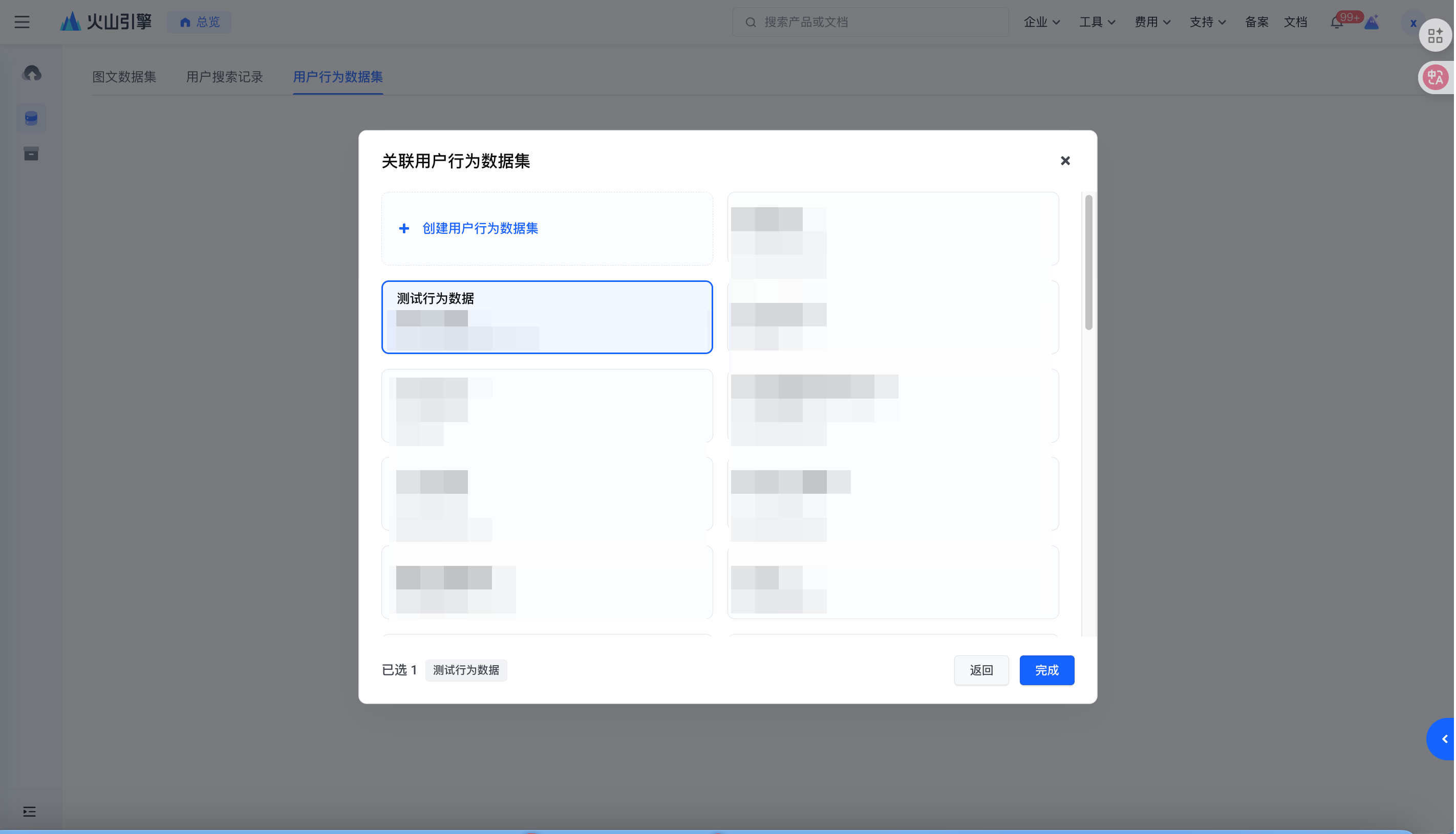Image resolution: width=1456 pixels, height=834 pixels.
Task: Open the 备案 menu item
Action: pyautogui.click(x=1258, y=22)
